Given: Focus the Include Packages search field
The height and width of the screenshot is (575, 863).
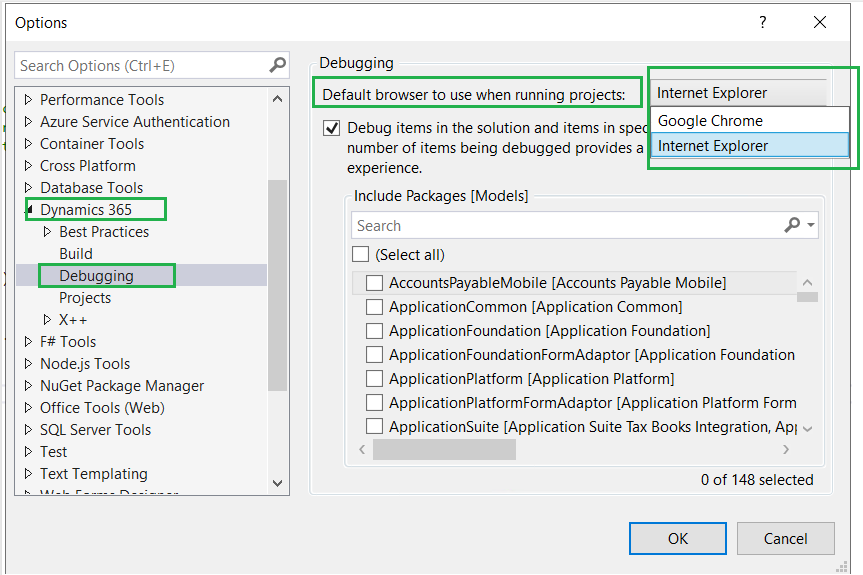Looking at the screenshot, I should pyautogui.click(x=567, y=225).
